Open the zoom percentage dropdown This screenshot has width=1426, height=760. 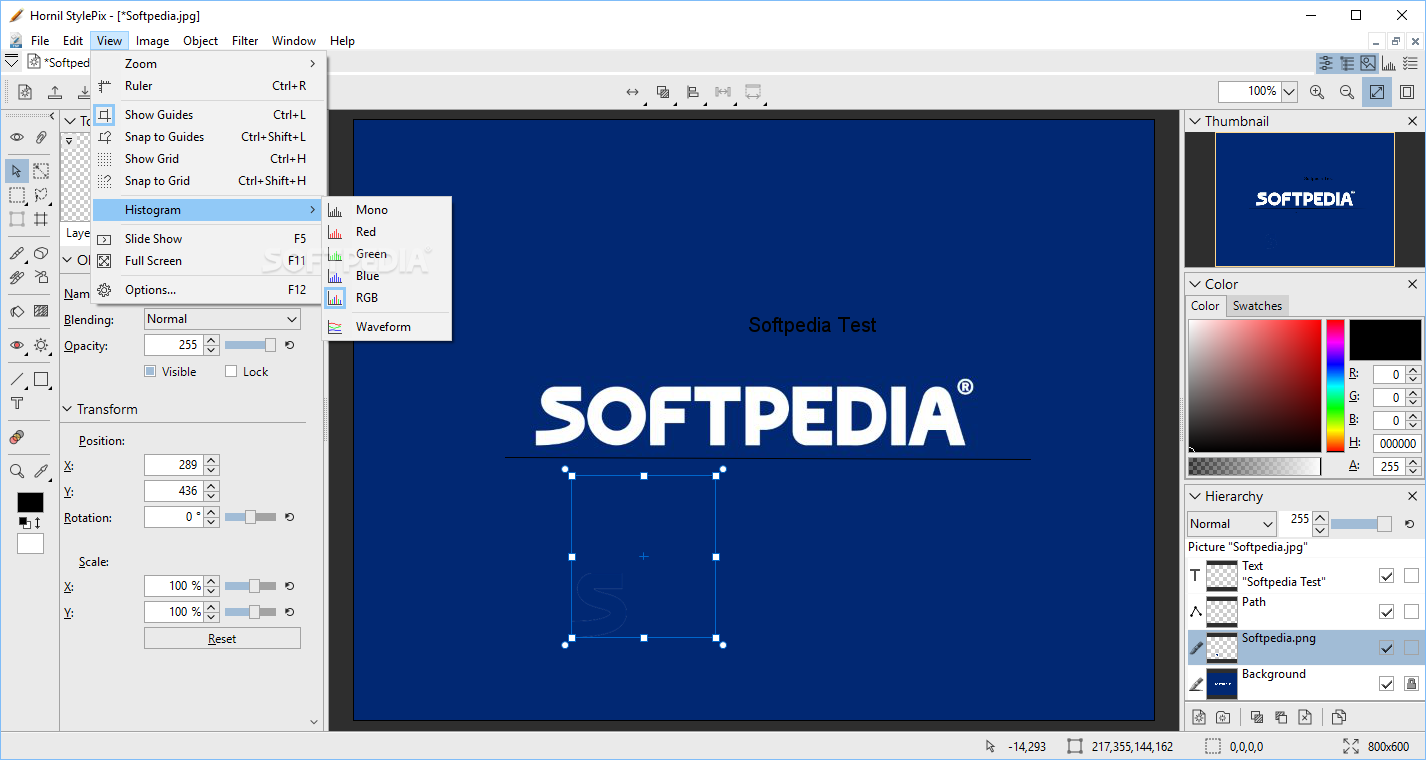point(1289,91)
